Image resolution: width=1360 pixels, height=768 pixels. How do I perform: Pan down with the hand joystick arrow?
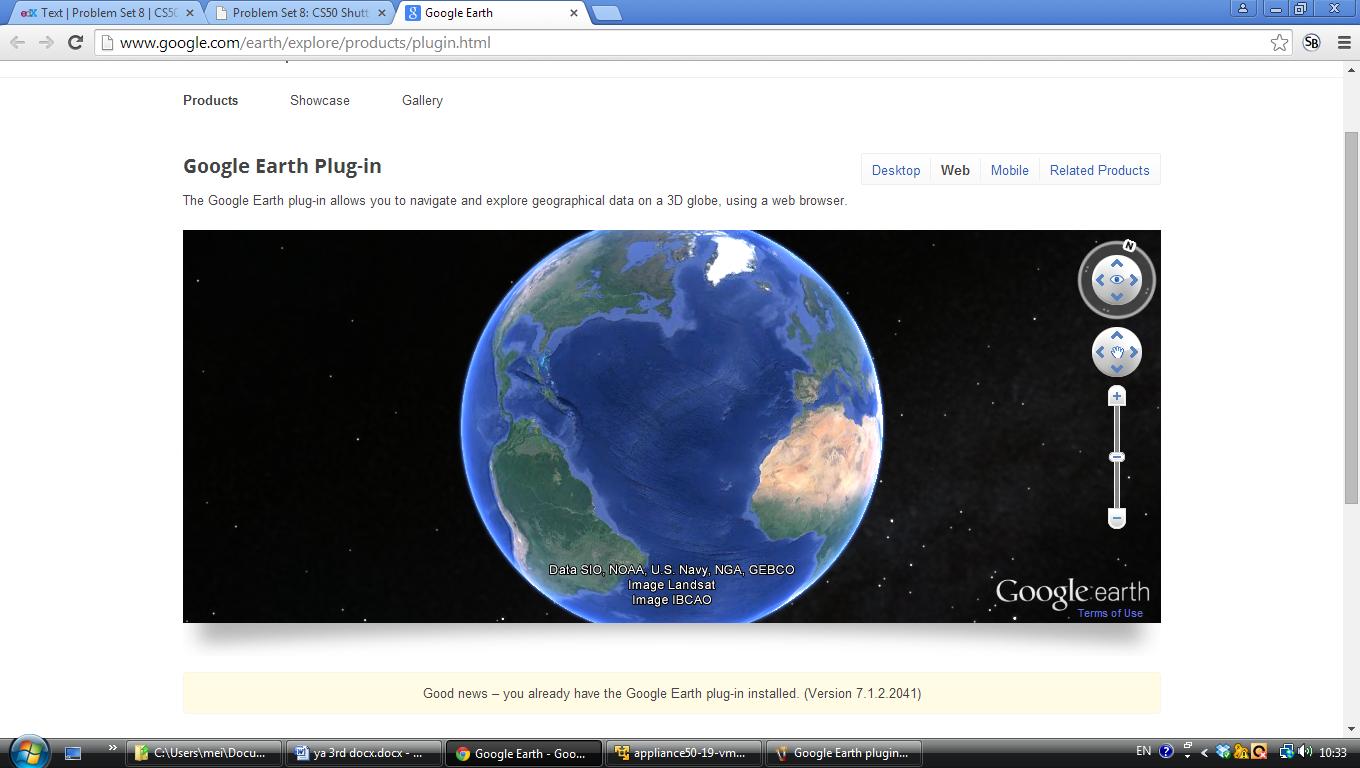click(1117, 369)
